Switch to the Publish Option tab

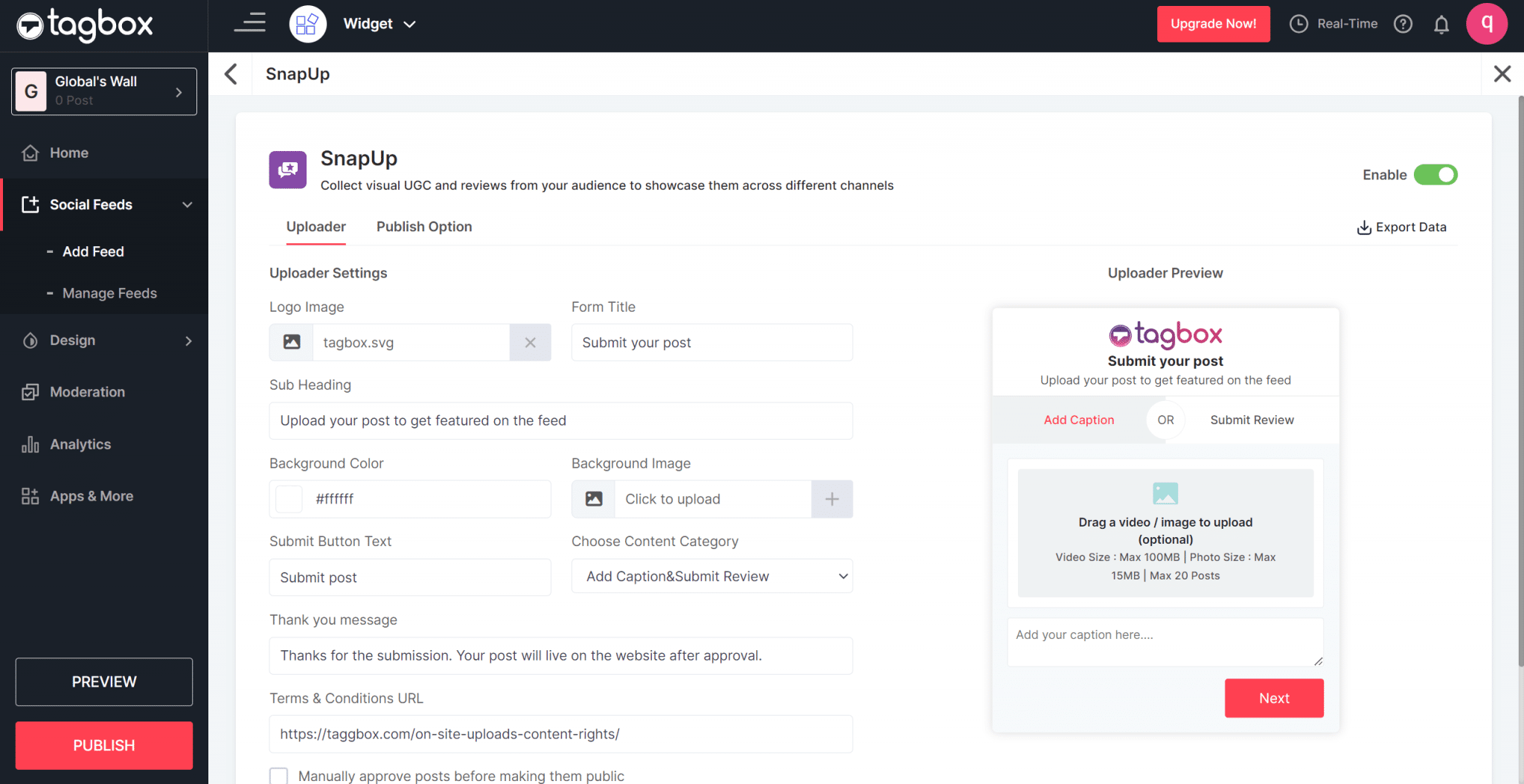[x=423, y=227]
